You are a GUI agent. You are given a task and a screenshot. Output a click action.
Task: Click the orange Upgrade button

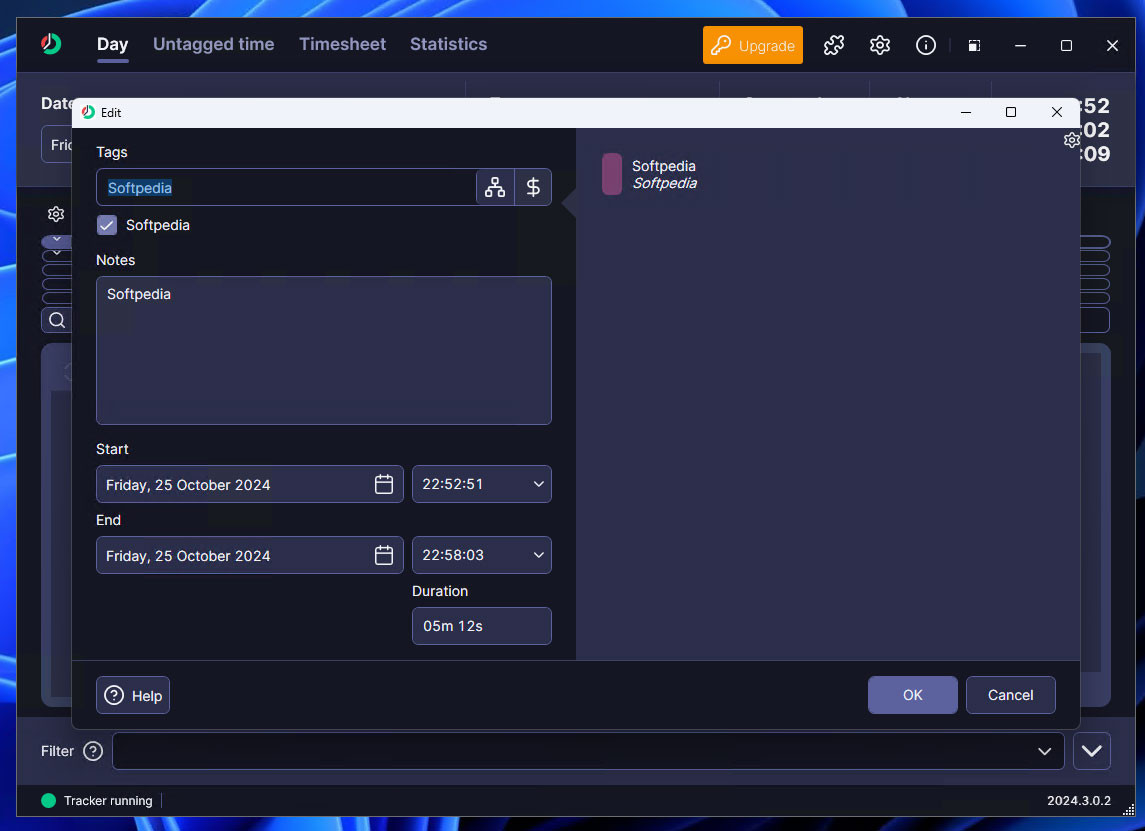click(x=752, y=45)
